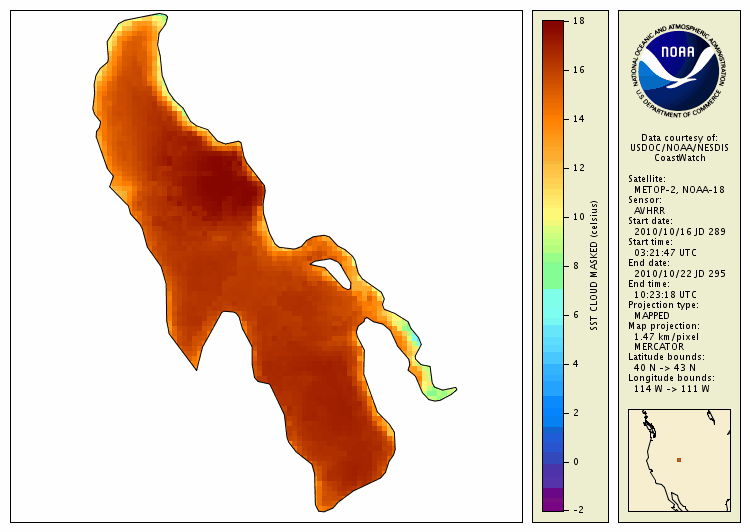Screen dimensions: 750x532
Task: Click the 18 value on color scale
Action: pyautogui.click(x=579, y=21)
